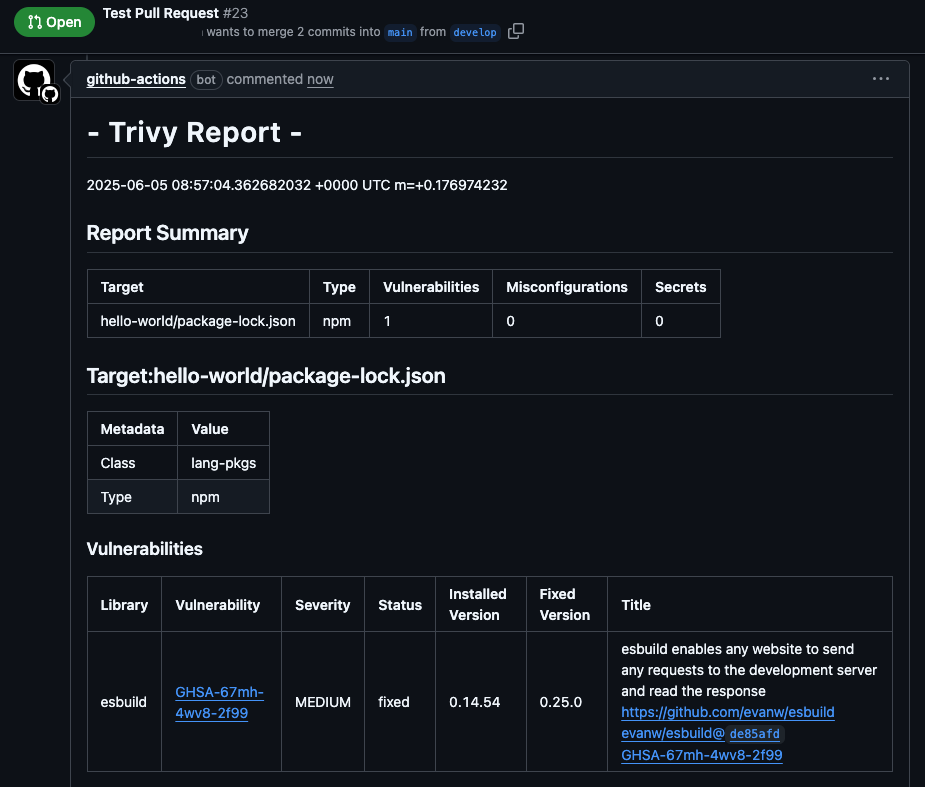Click the Severity column header
The width and height of the screenshot is (925, 787).
[x=323, y=605]
